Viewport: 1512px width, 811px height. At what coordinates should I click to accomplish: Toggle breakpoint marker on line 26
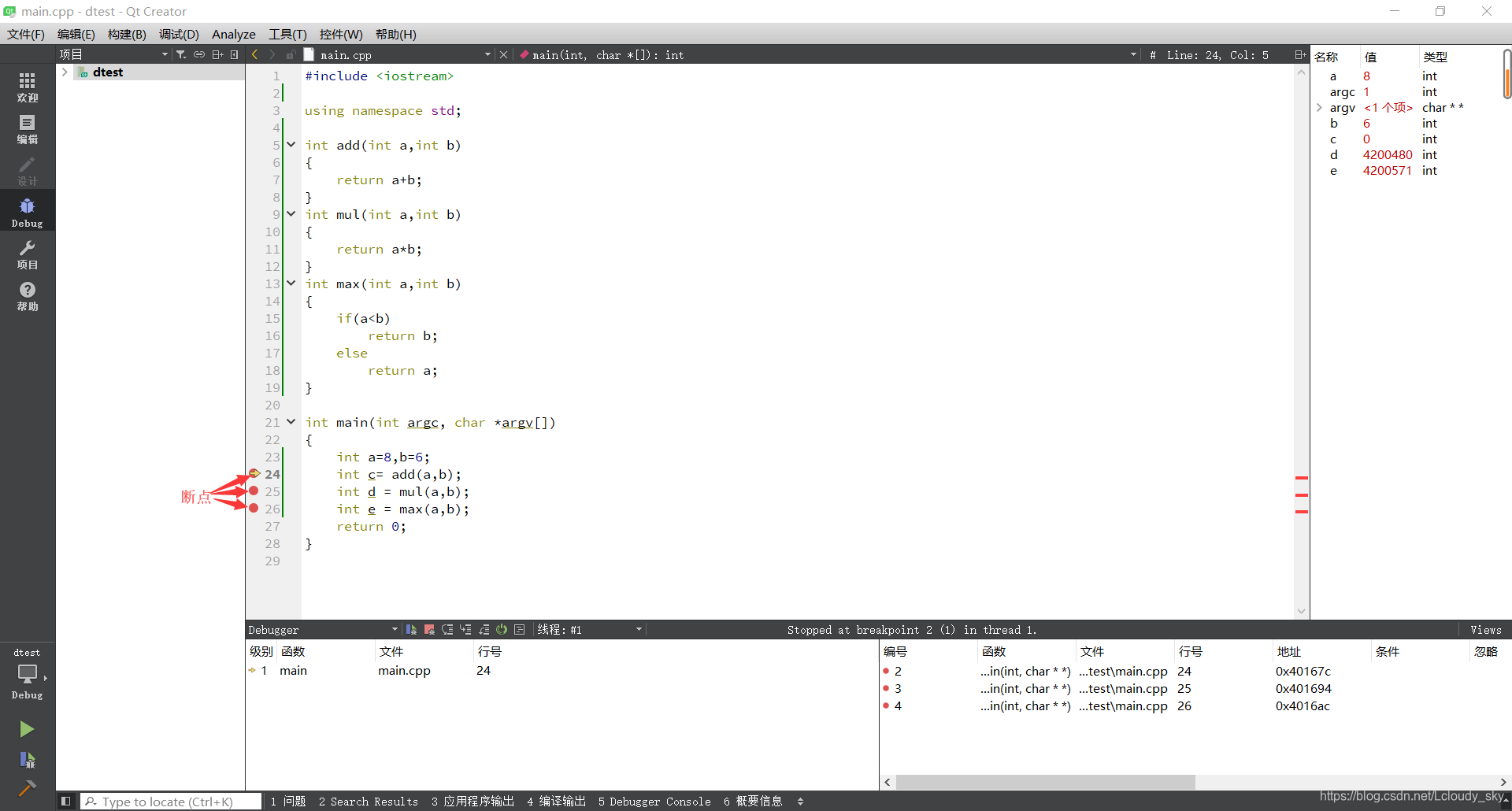pyautogui.click(x=254, y=508)
